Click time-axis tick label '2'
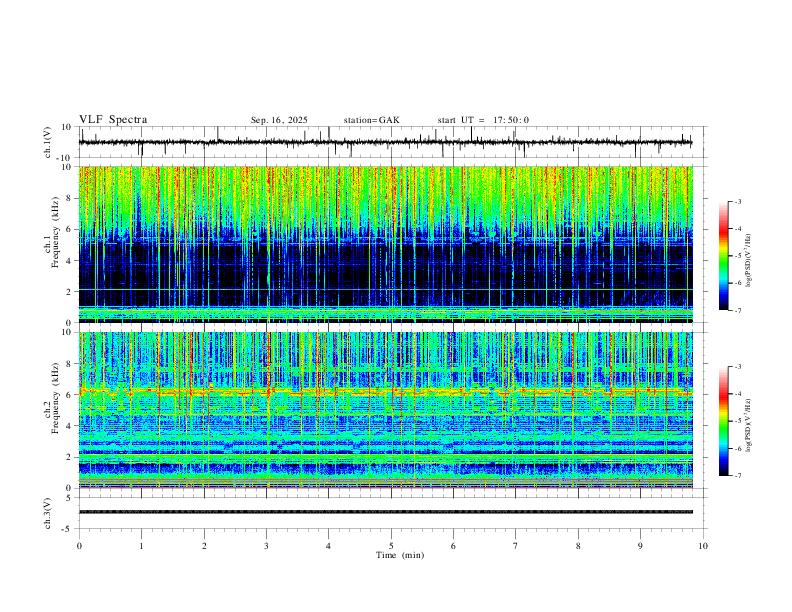Image resolution: width=792 pixels, height=612 pixels. [x=204, y=546]
